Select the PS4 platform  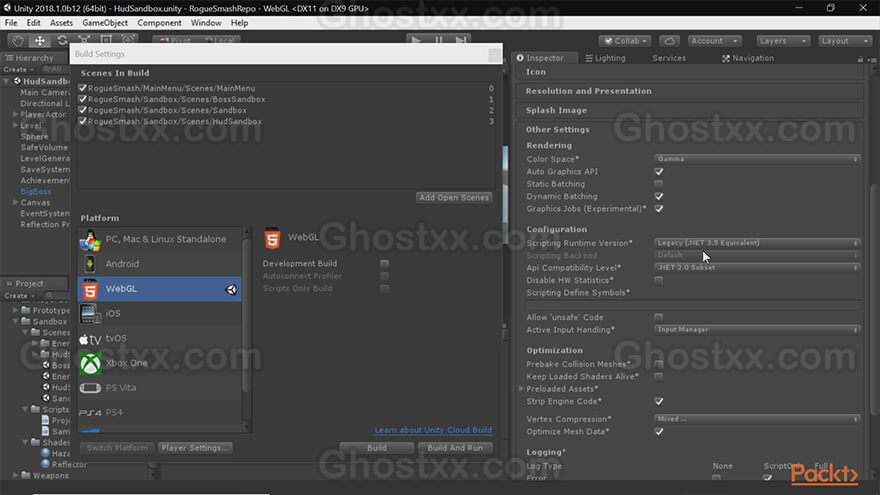159,412
